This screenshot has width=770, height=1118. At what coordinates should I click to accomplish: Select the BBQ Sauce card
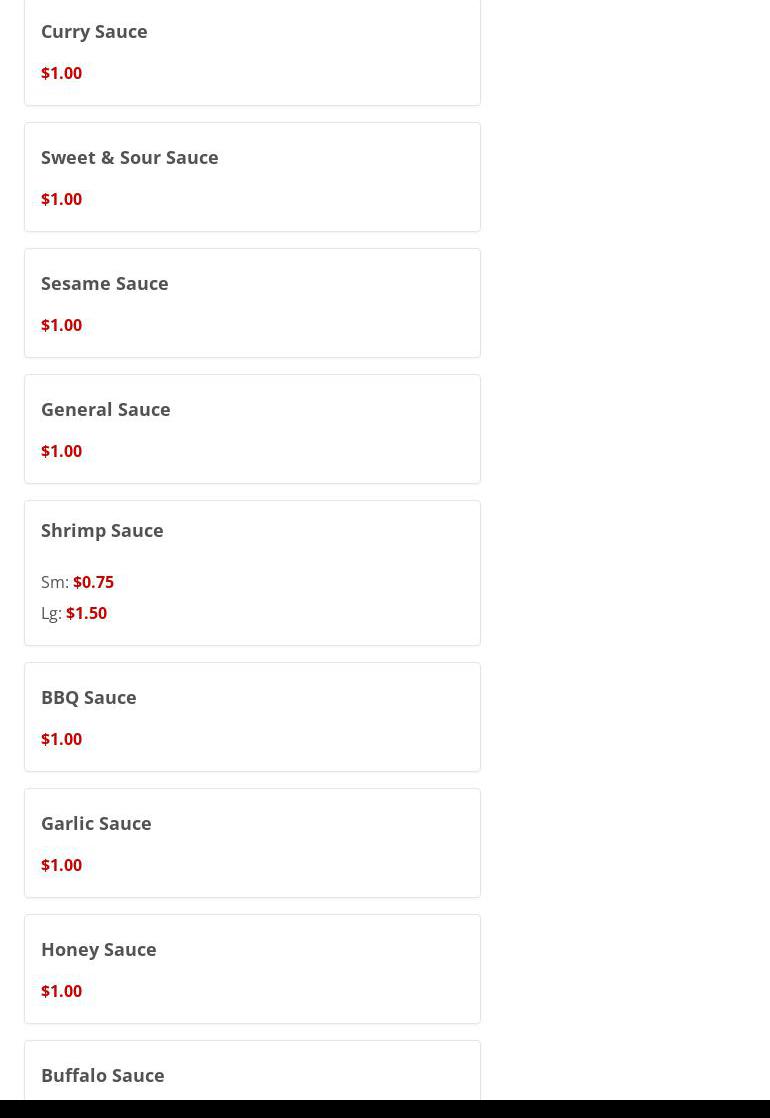[x=252, y=717]
